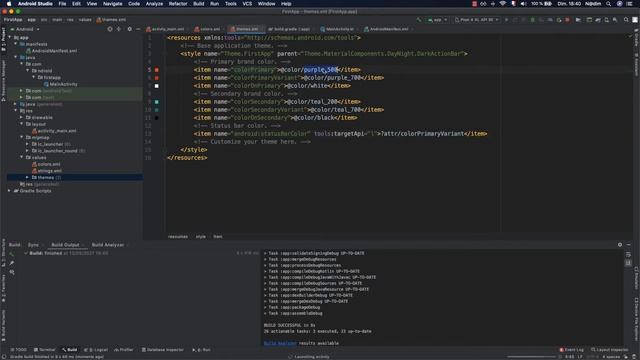Expand the drawable folder
Image resolution: width=640 pixels, height=360 pixels.
tap(22, 117)
